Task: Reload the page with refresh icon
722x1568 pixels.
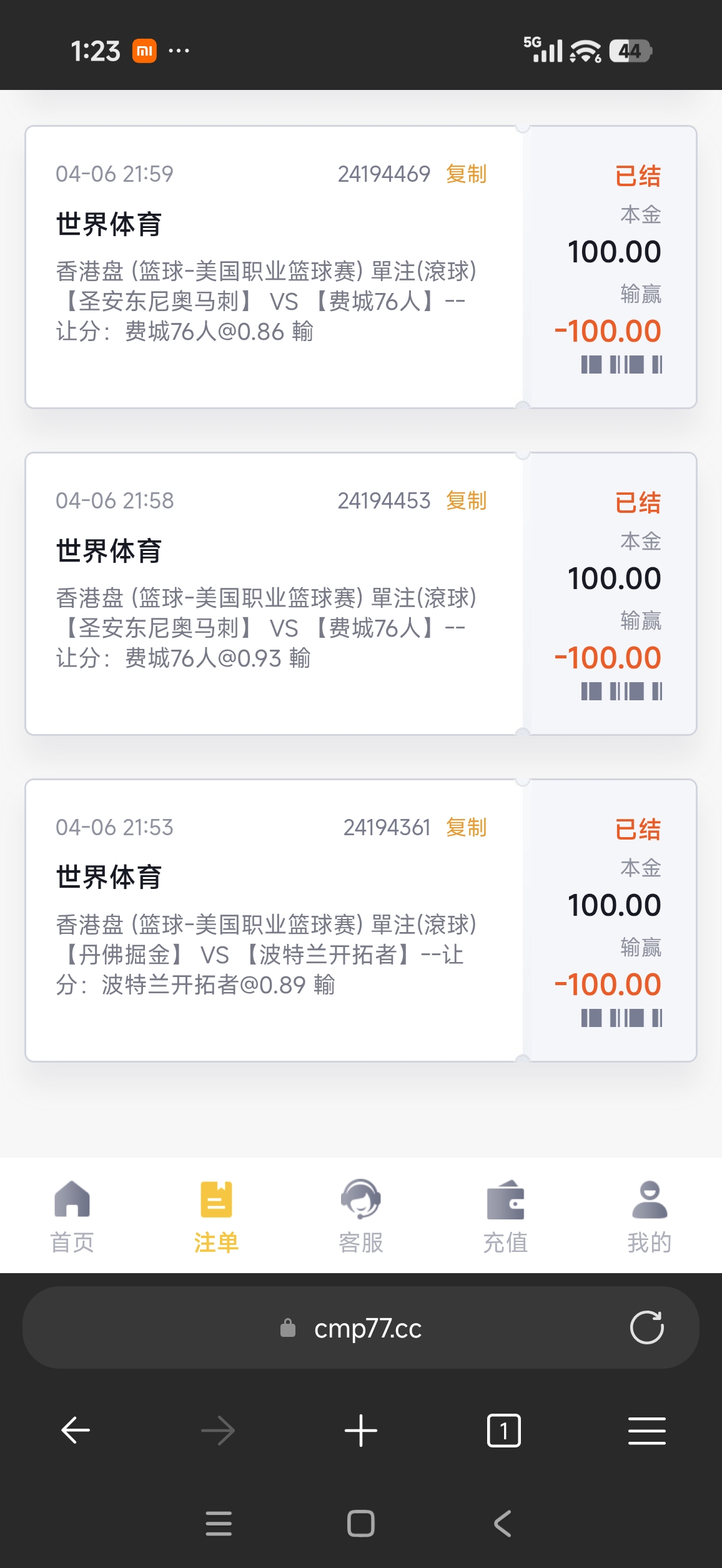Action: [646, 1327]
